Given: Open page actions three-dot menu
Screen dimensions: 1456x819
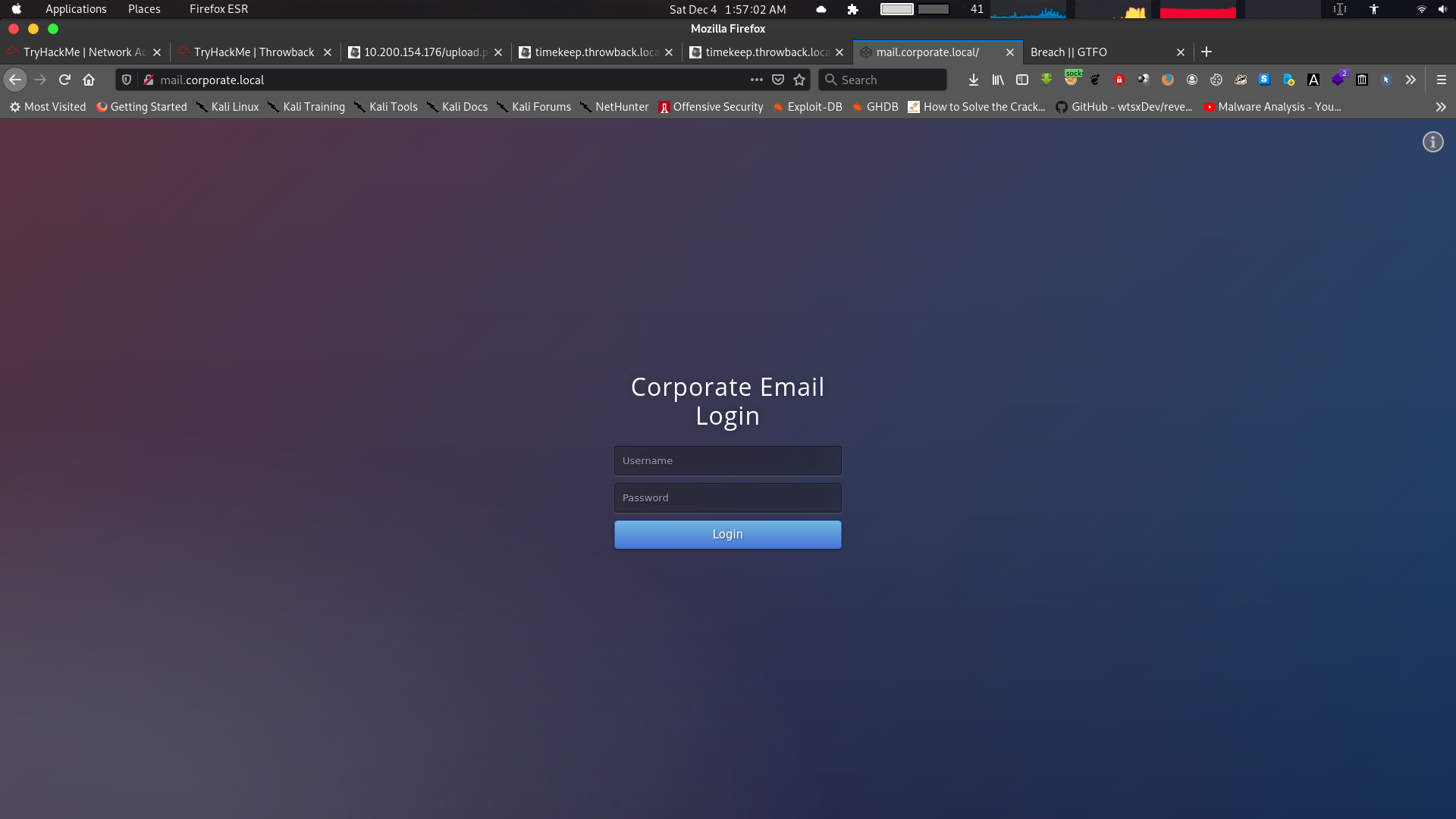Looking at the screenshot, I should pos(756,80).
